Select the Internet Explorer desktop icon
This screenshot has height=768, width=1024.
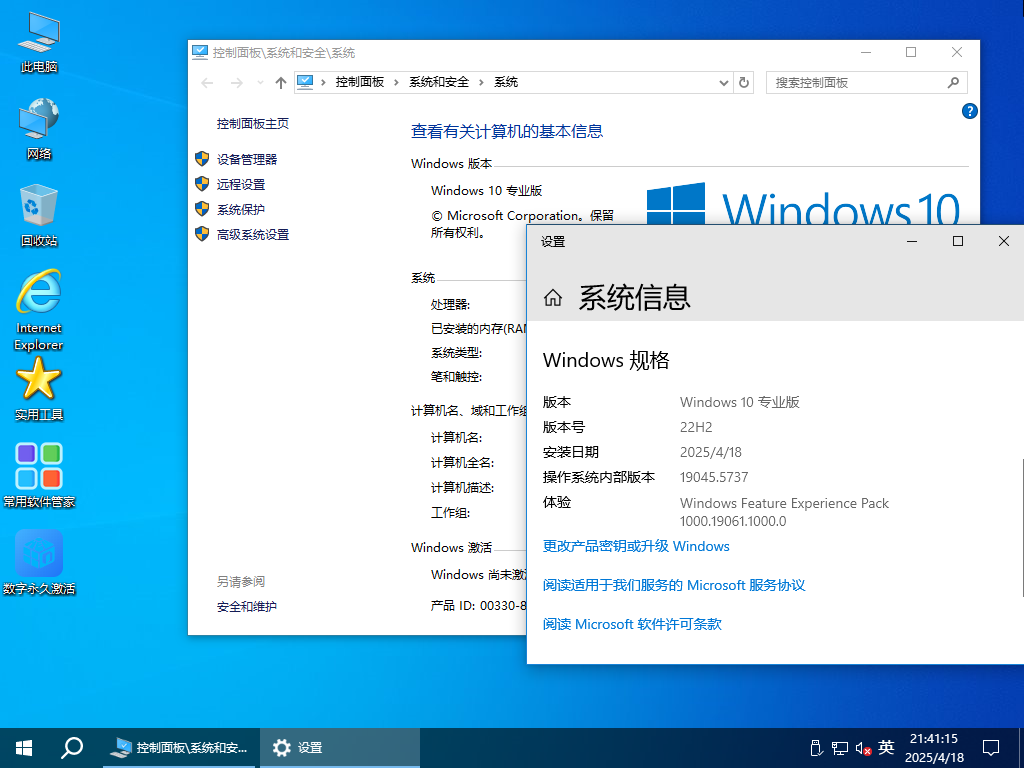point(39,310)
